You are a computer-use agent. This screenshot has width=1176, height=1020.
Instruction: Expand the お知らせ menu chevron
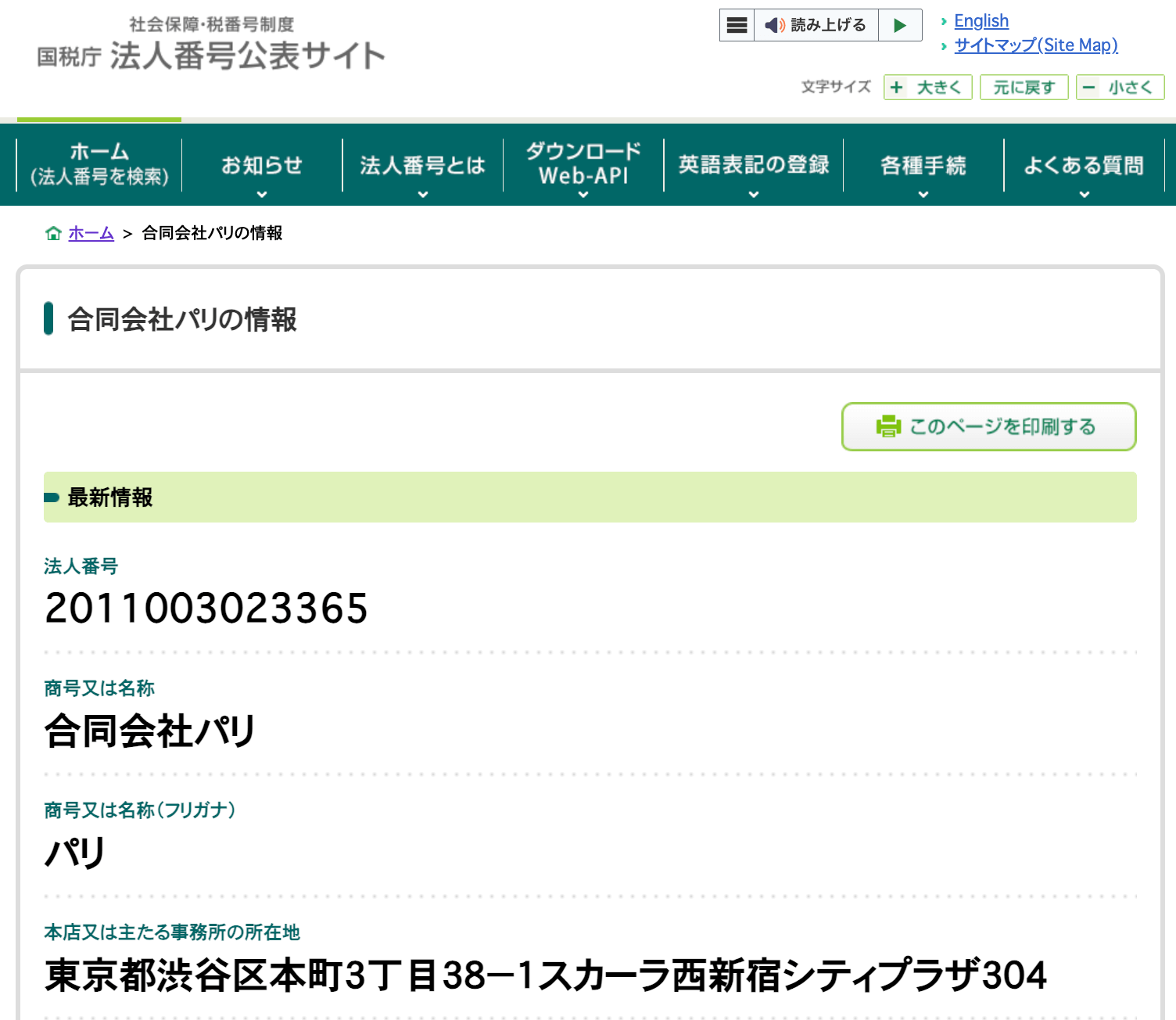pos(262,193)
